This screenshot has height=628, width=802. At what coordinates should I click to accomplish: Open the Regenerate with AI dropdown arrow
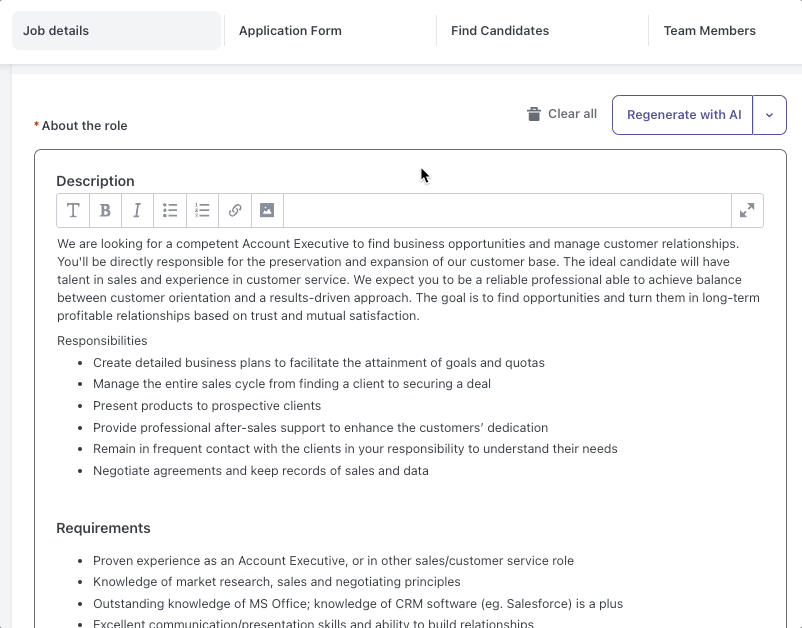(769, 115)
